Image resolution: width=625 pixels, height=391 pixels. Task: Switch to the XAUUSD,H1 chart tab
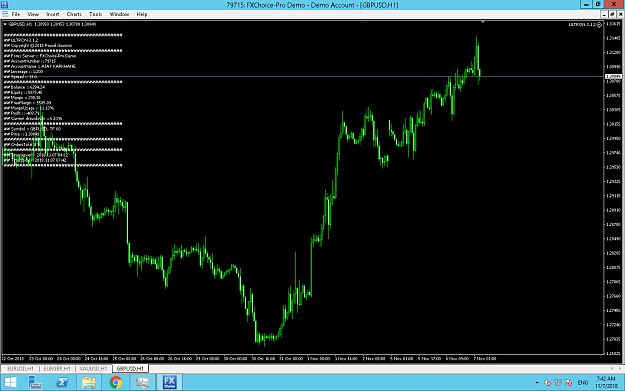pos(93,369)
